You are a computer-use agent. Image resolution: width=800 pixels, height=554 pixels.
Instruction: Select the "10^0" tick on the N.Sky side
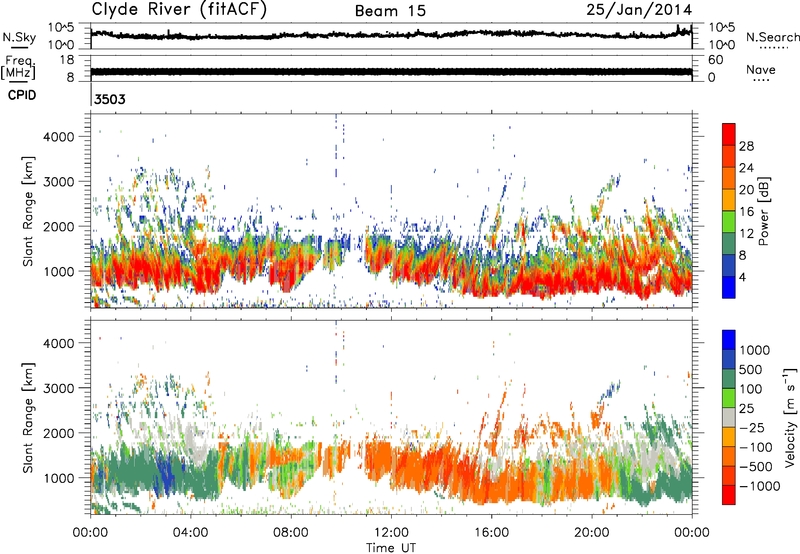(61, 45)
